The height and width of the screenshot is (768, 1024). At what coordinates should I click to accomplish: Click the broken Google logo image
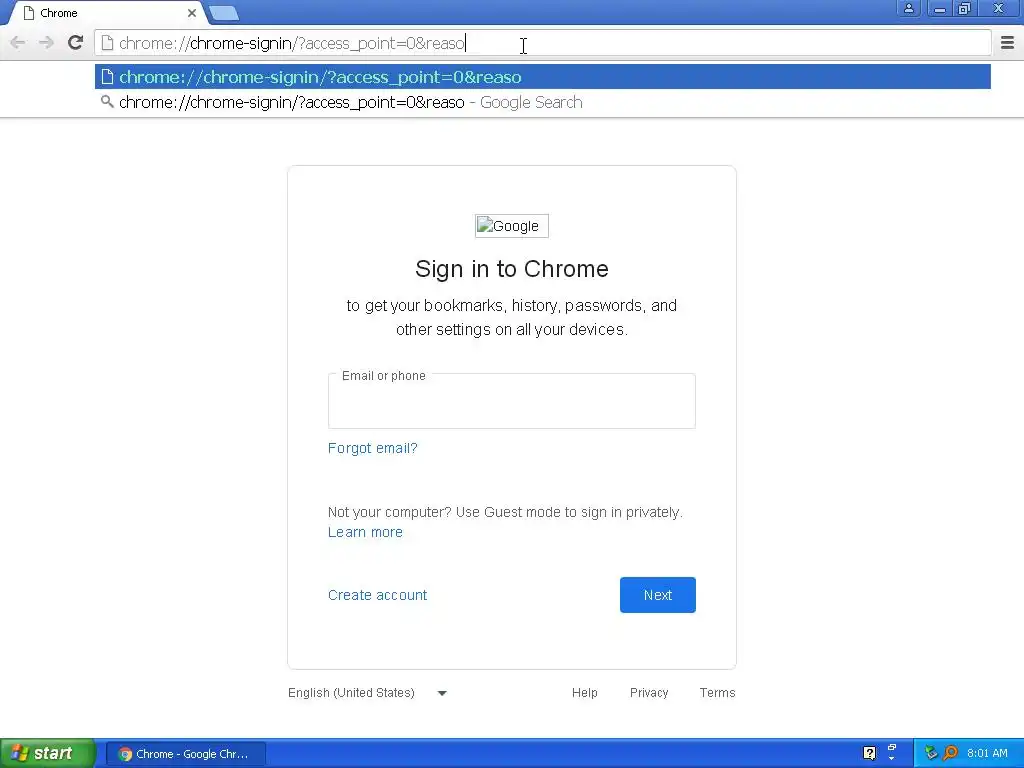(511, 226)
